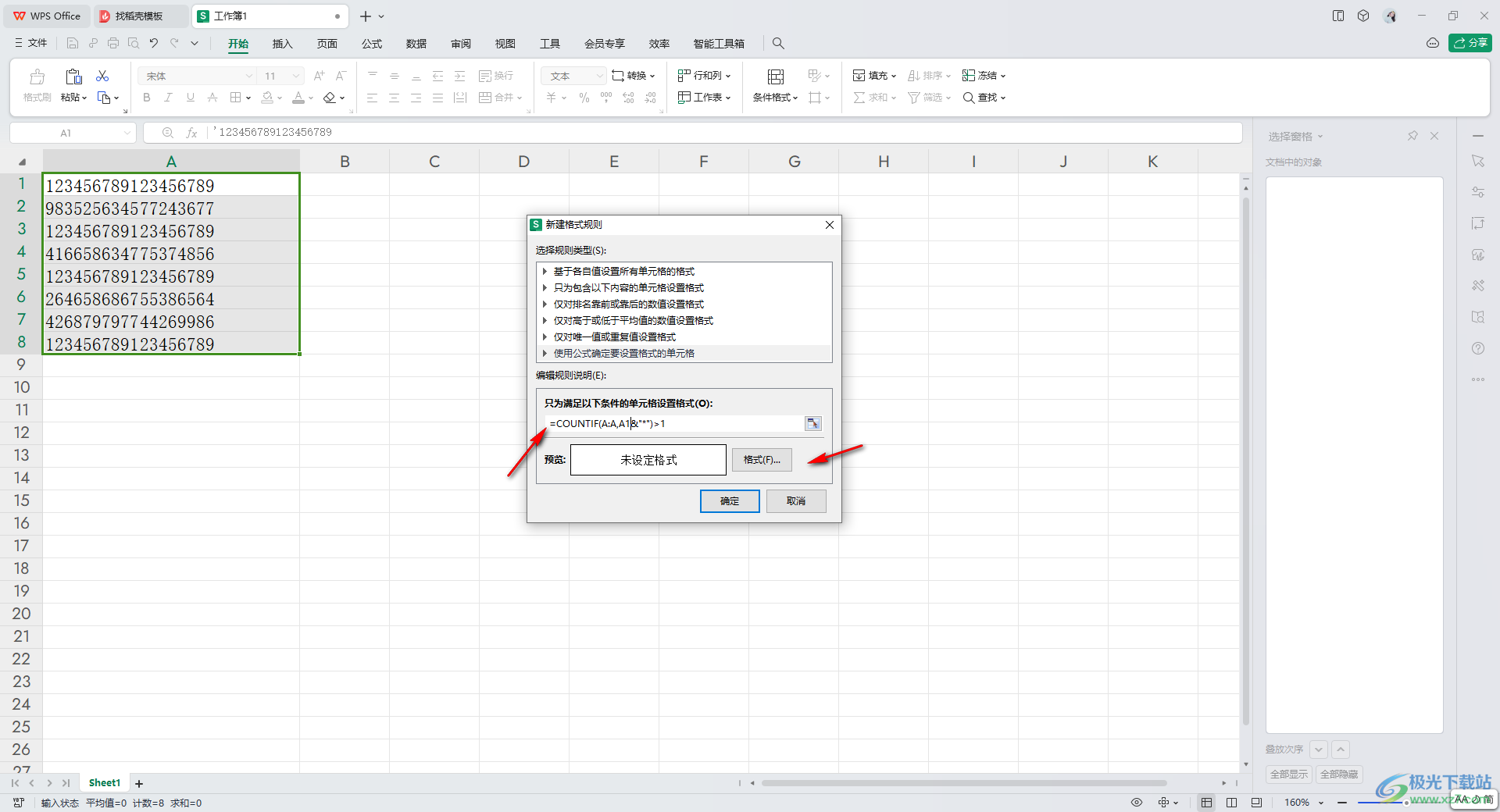Click the selection arrow icon in right sidebar
Screen dimensions: 1500x812
pyautogui.click(x=1478, y=161)
